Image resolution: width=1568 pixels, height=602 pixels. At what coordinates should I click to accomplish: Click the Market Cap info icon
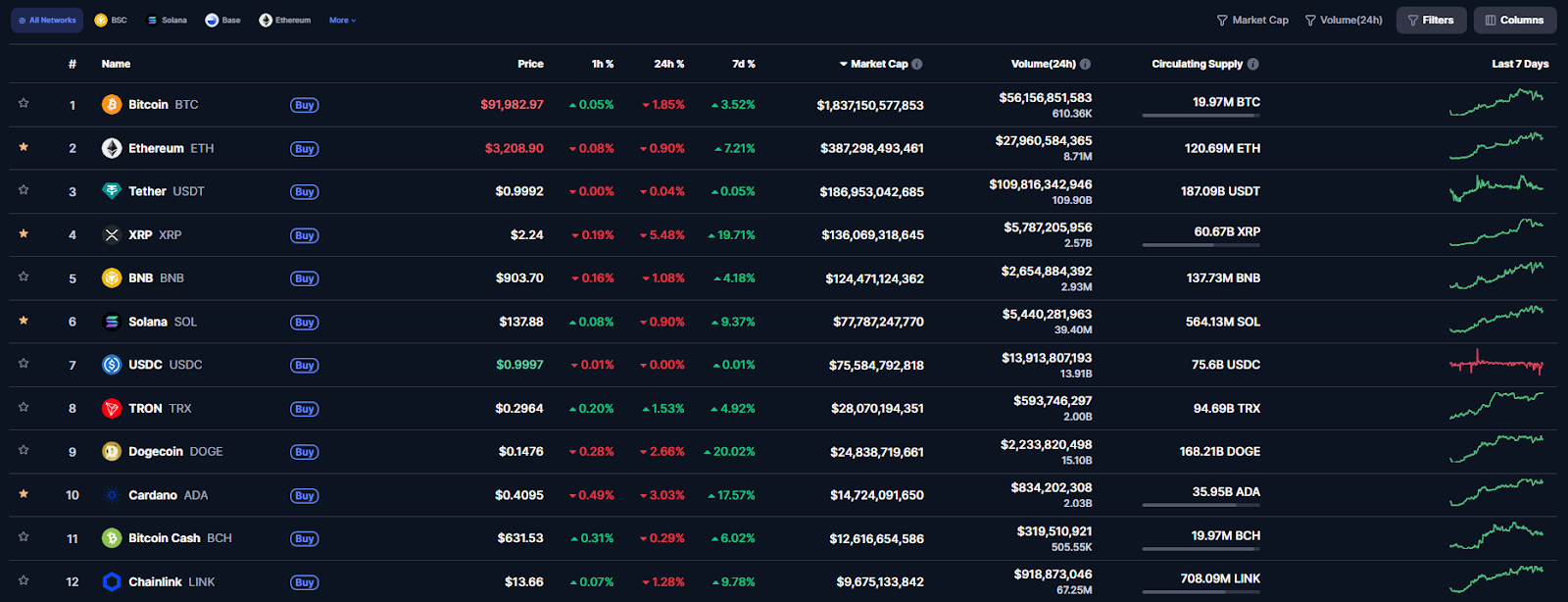point(917,64)
